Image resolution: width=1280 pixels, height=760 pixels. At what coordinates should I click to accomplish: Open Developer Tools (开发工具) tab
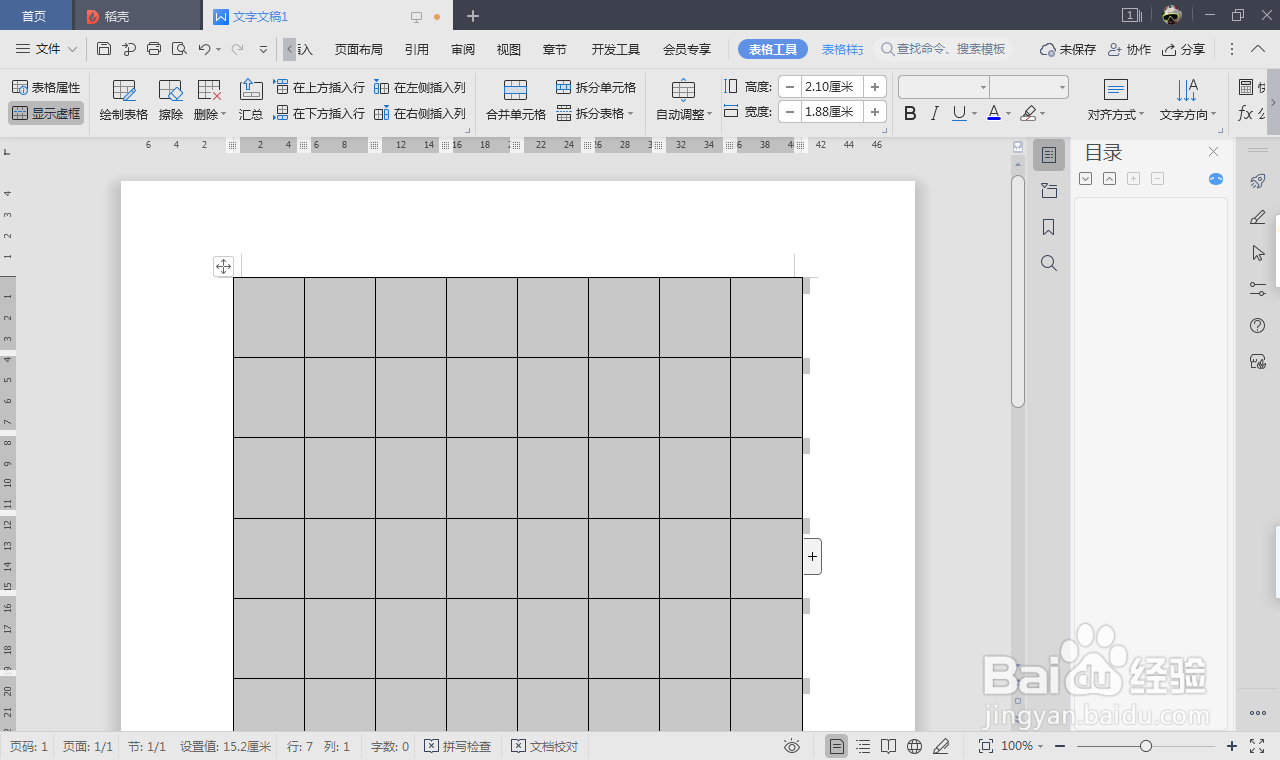(x=615, y=49)
